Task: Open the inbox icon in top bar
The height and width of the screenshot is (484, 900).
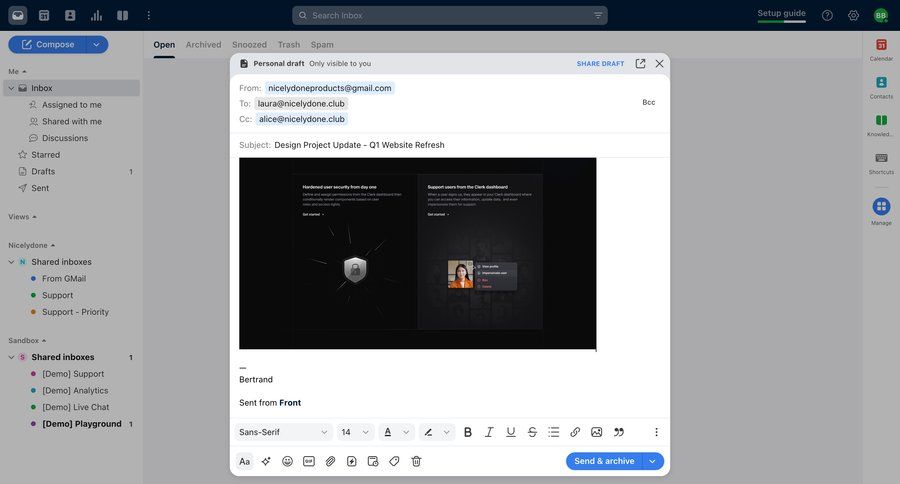Action: [18, 16]
